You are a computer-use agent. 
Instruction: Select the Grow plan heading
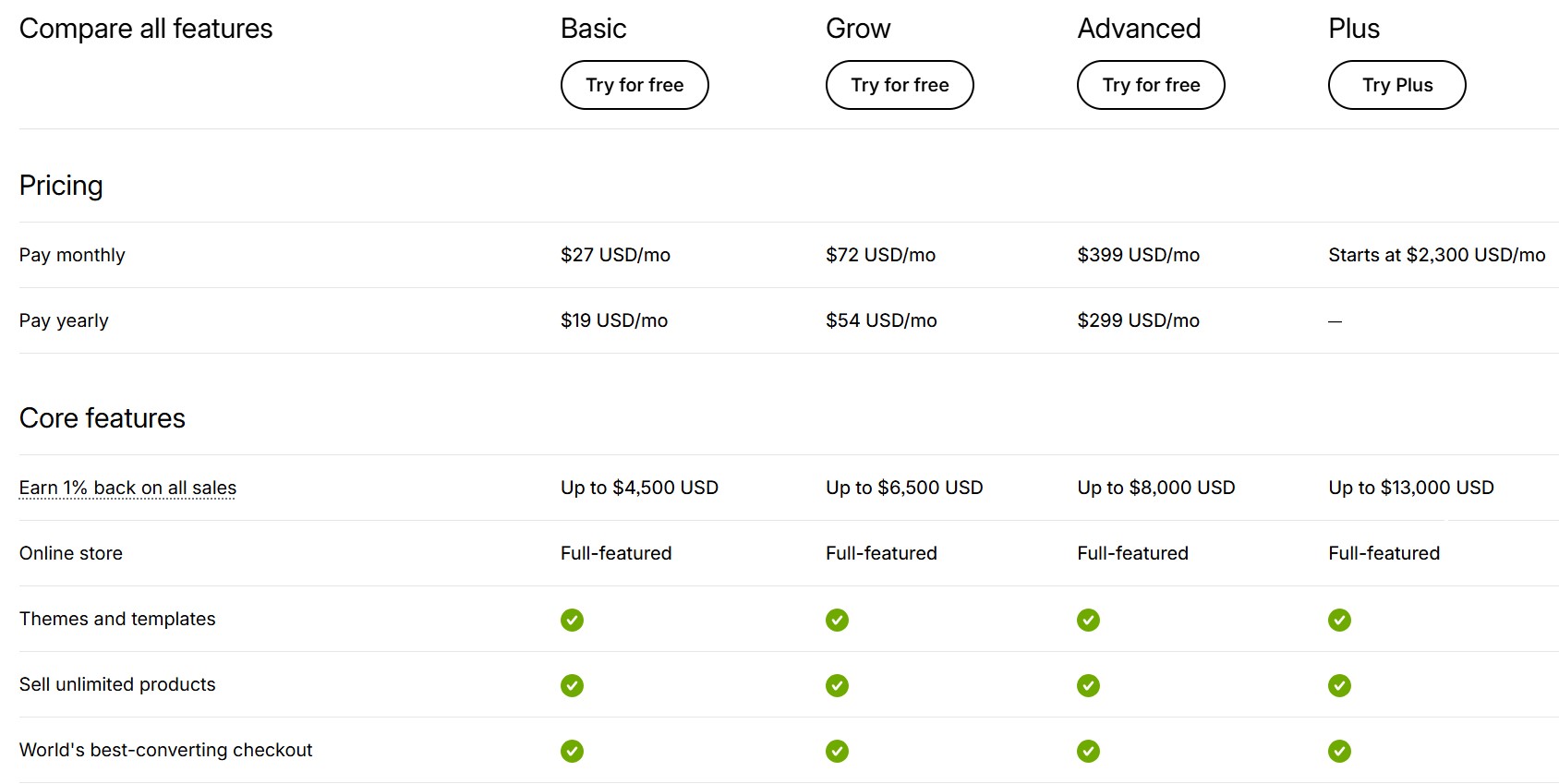point(858,29)
